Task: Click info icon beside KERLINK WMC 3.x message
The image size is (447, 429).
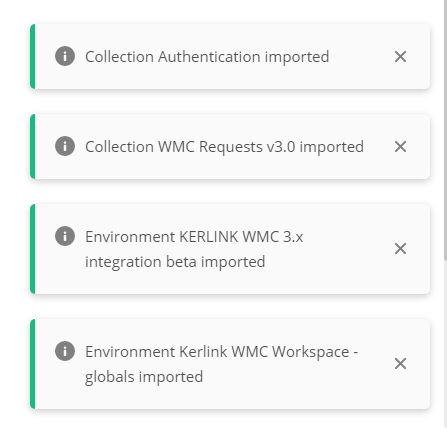Action: click(x=65, y=236)
